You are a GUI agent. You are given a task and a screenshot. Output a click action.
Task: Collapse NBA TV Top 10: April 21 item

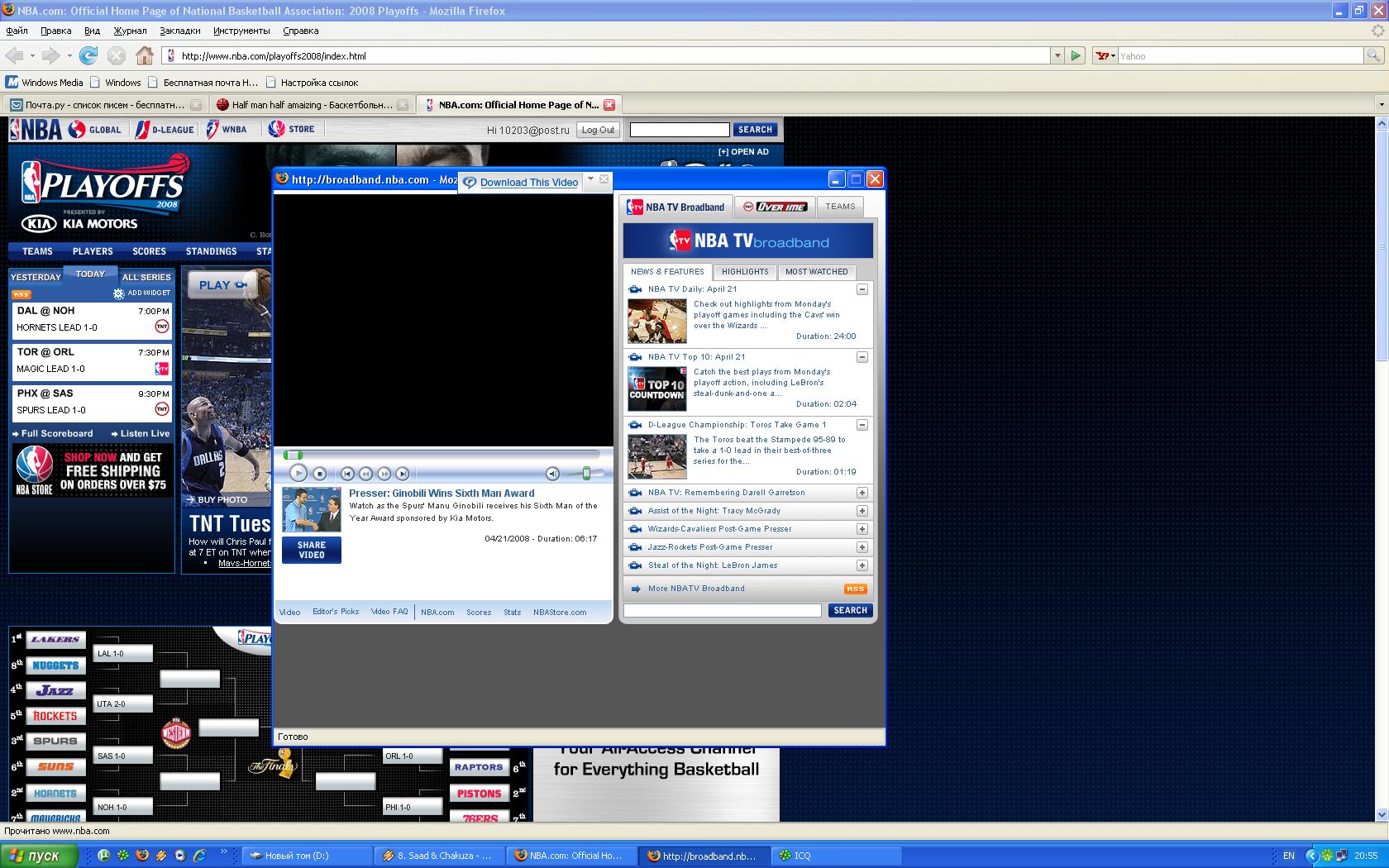(862, 357)
